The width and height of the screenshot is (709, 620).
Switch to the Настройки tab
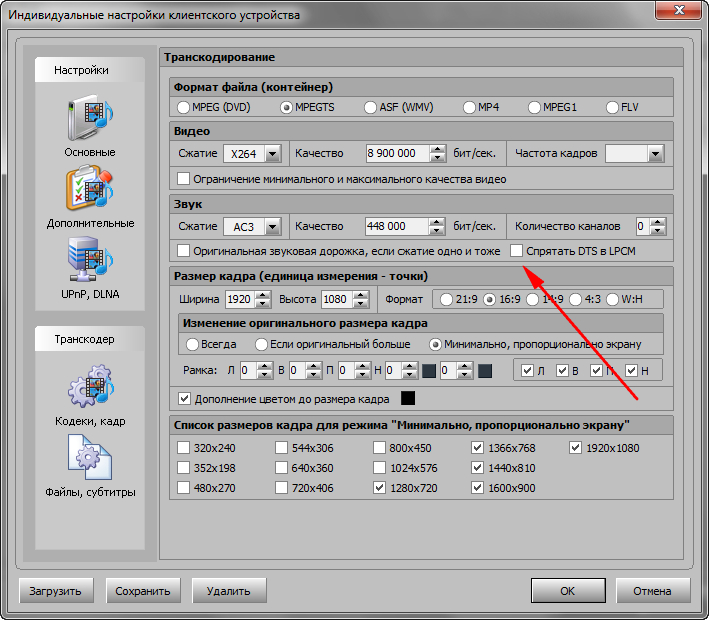[x=82, y=70]
